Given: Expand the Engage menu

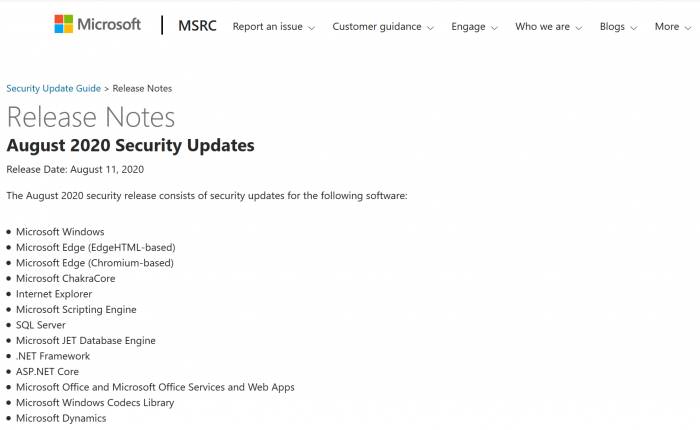Looking at the screenshot, I should 474,27.
